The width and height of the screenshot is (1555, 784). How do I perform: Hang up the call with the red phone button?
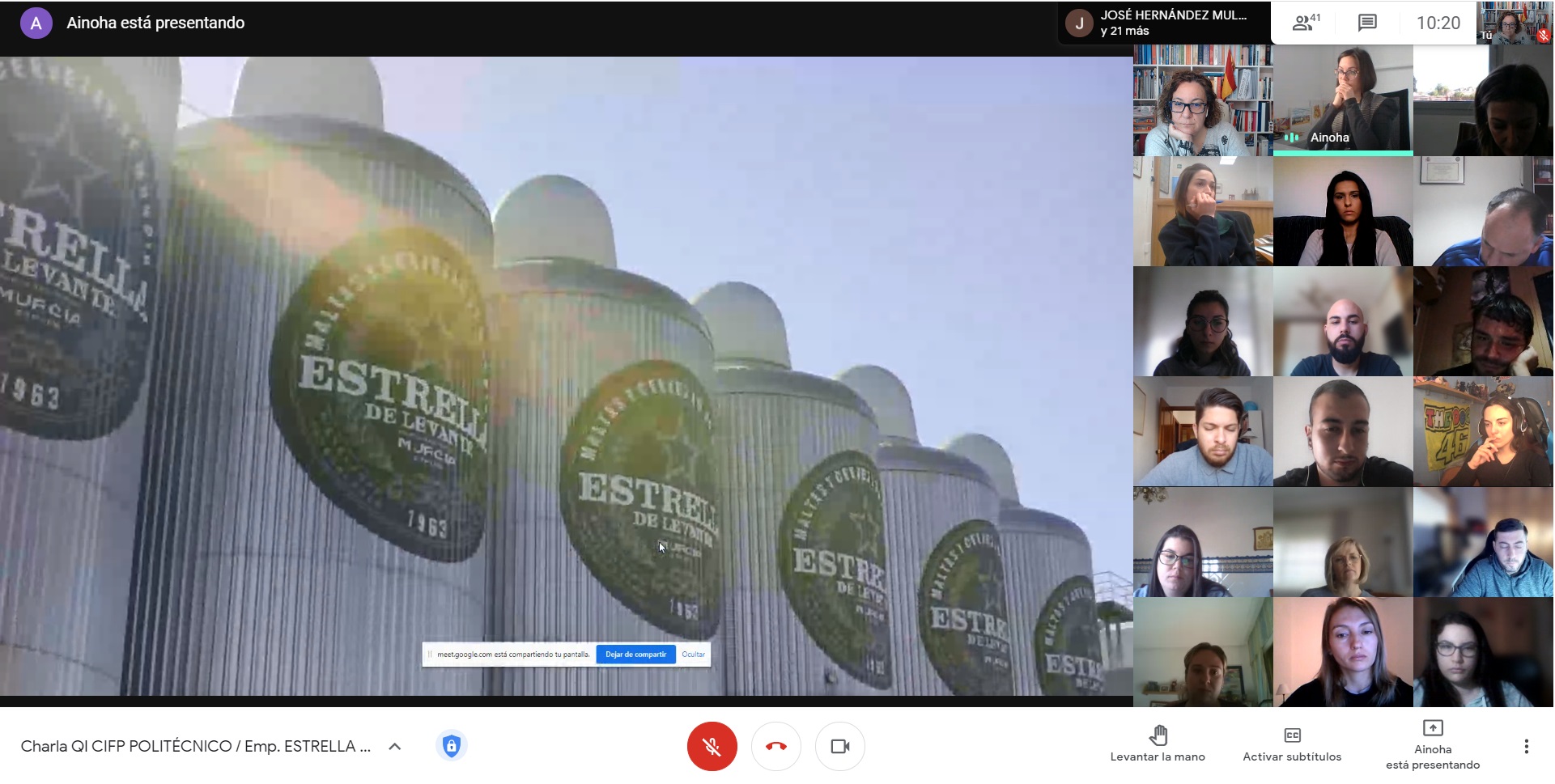(x=775, y=746)
